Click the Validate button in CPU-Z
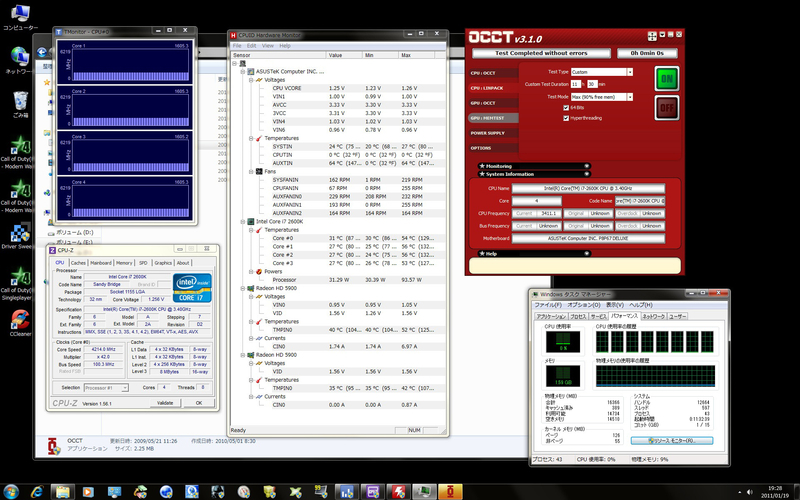This screenshot has height=500, width=800. tap(165, 403)
